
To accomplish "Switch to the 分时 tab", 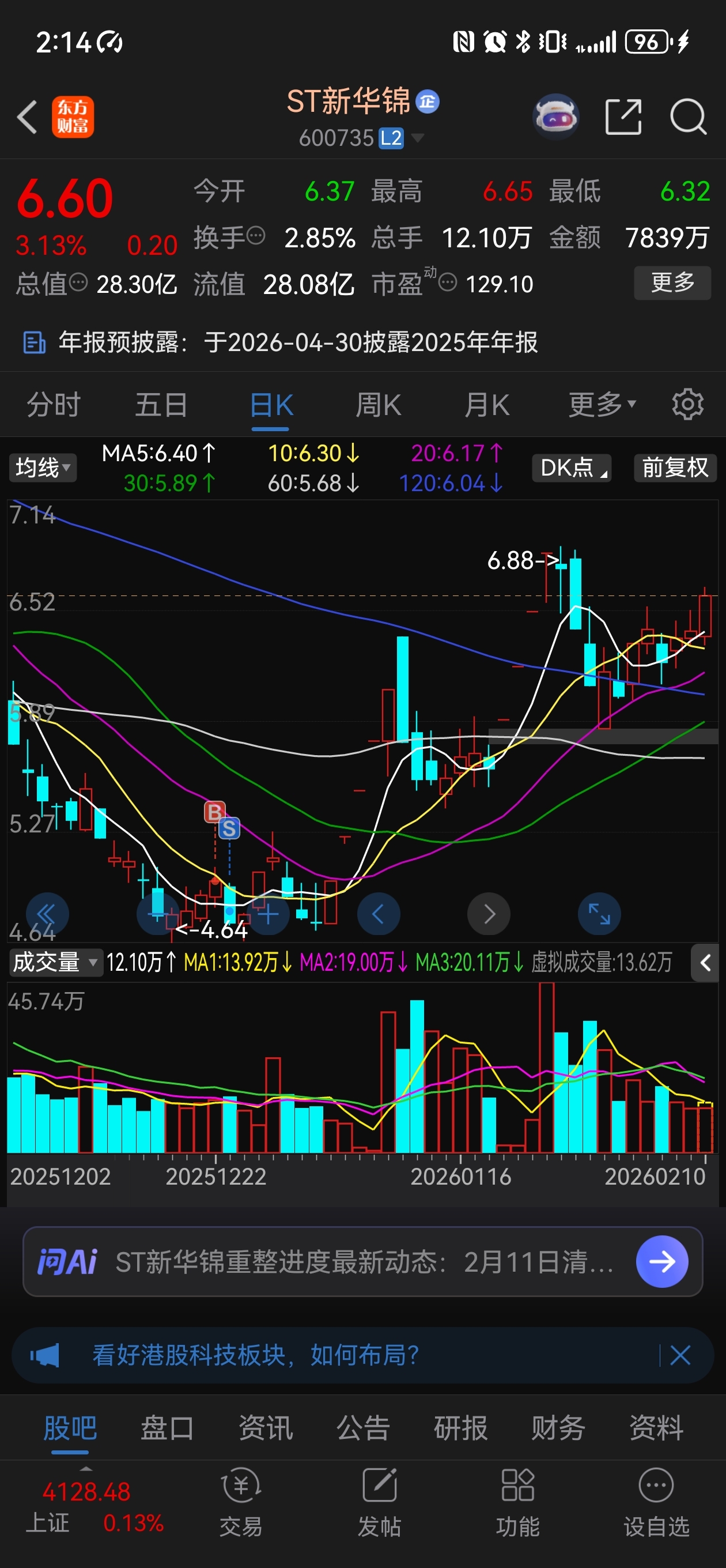I will (54, 404).
